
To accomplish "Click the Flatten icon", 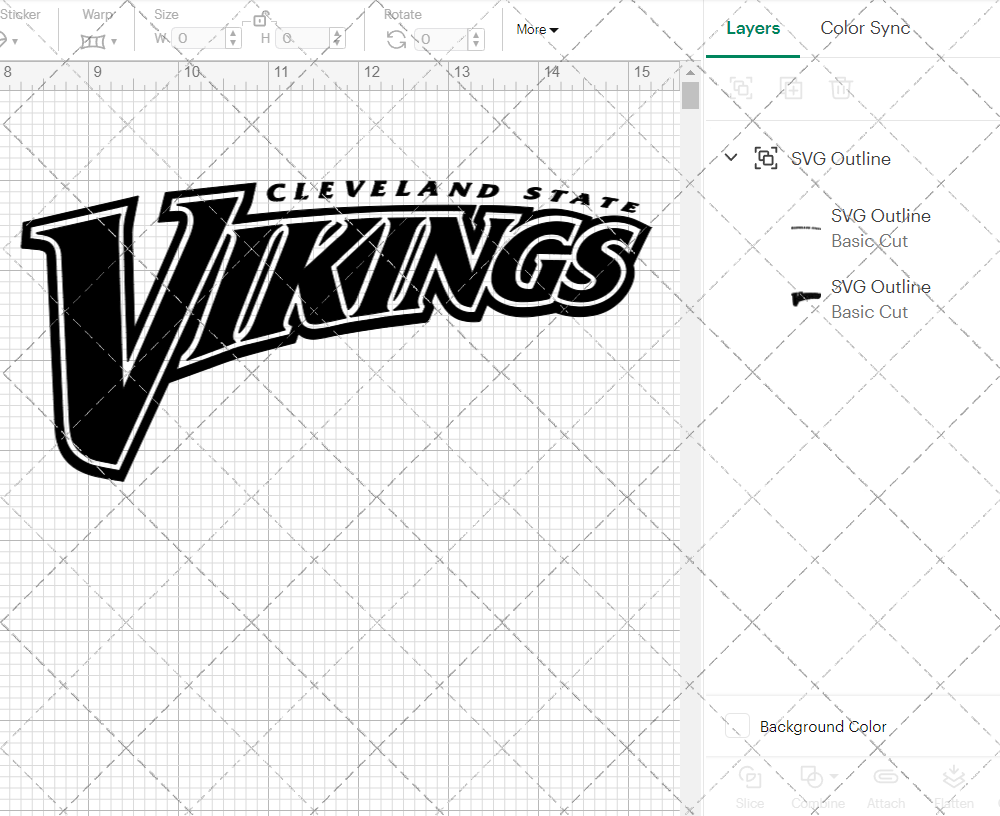I will pos(953,785).
